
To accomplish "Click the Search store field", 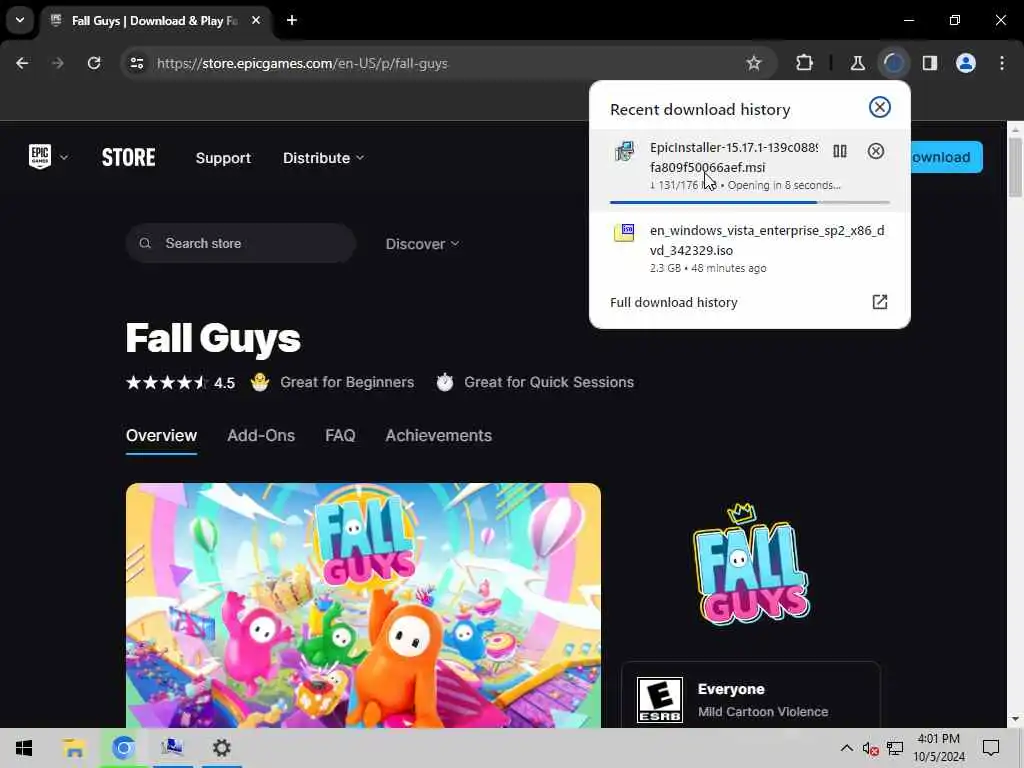I will coord(241,244).
